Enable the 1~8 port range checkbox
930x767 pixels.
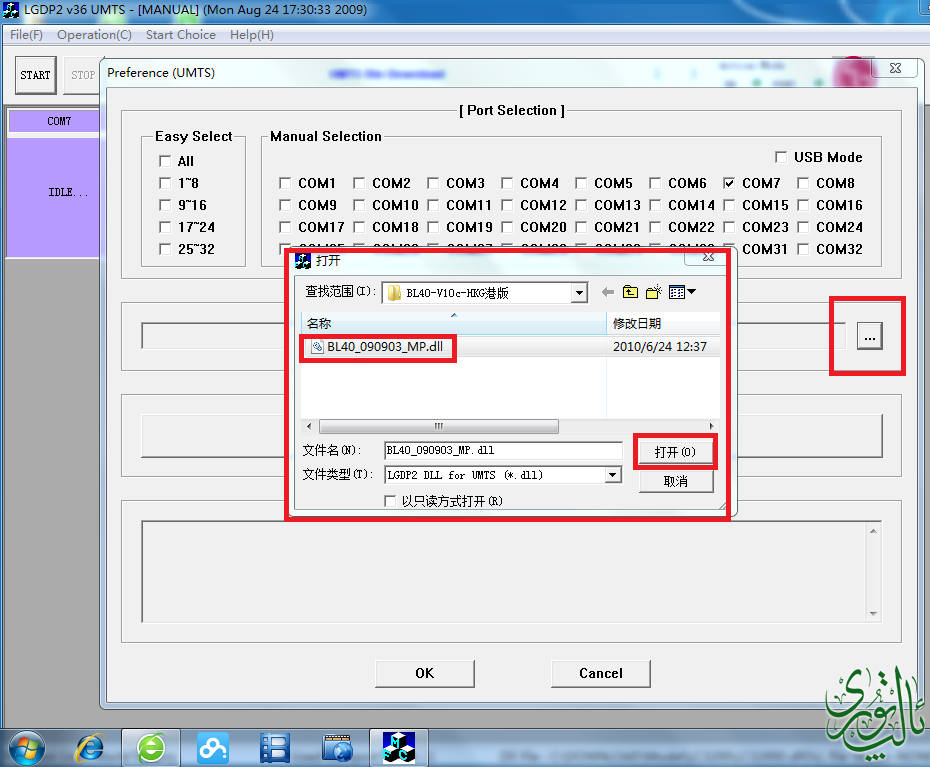[165, 183]
